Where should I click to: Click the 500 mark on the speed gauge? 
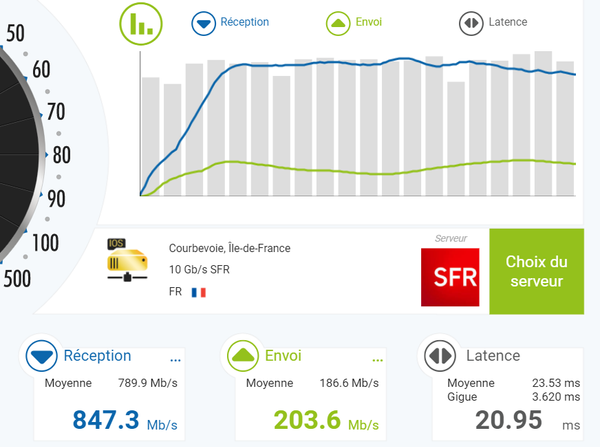point(17,278)
